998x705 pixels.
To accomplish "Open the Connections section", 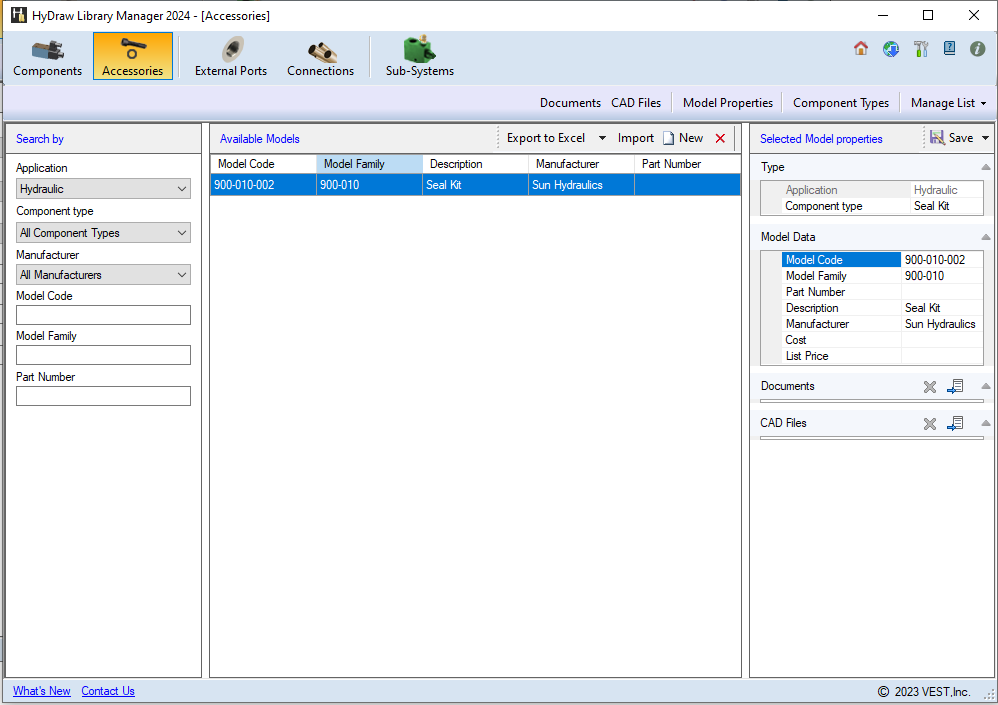I will pos(320,57).
